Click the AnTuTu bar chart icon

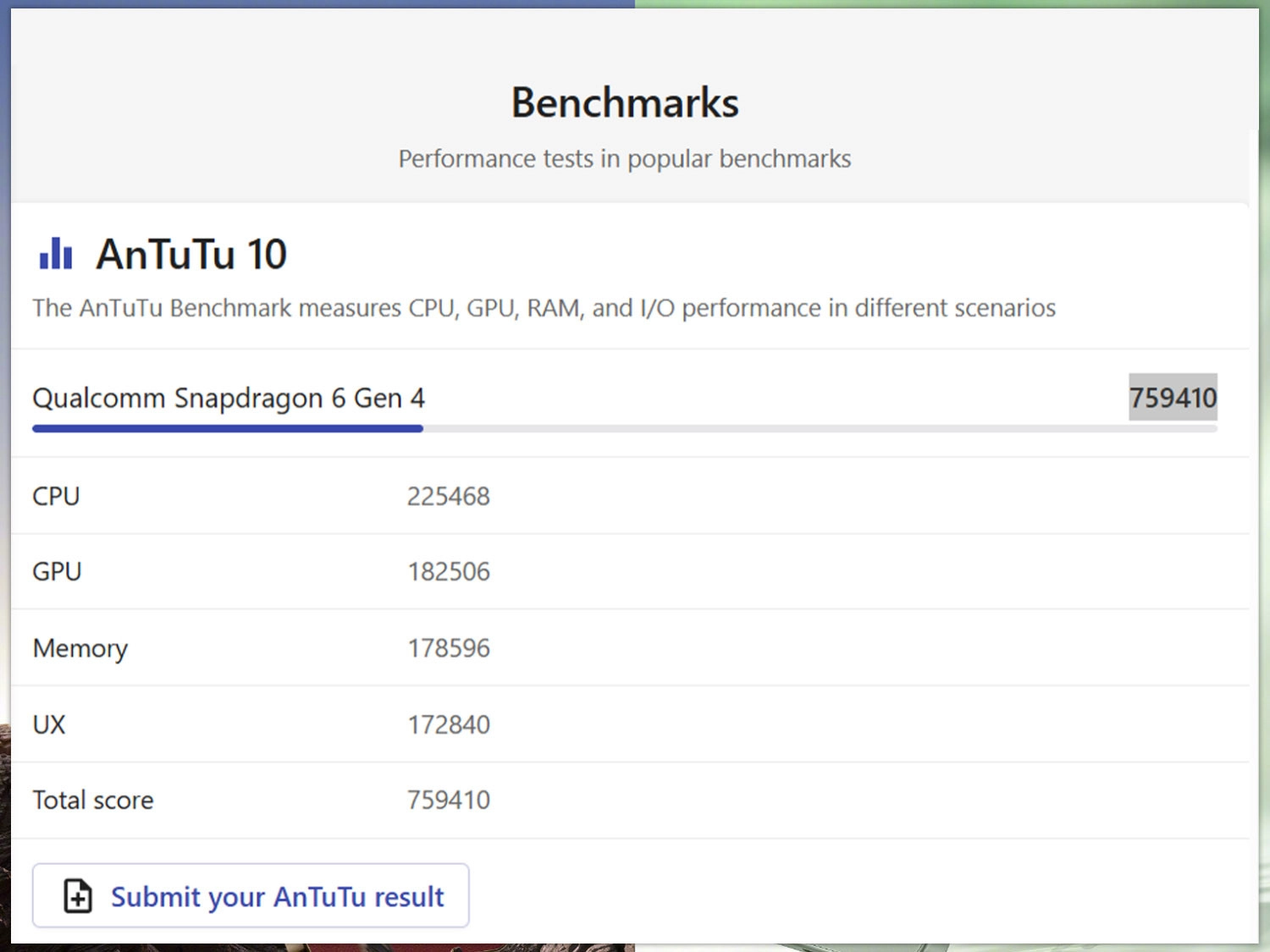click(x=56, y=253)
